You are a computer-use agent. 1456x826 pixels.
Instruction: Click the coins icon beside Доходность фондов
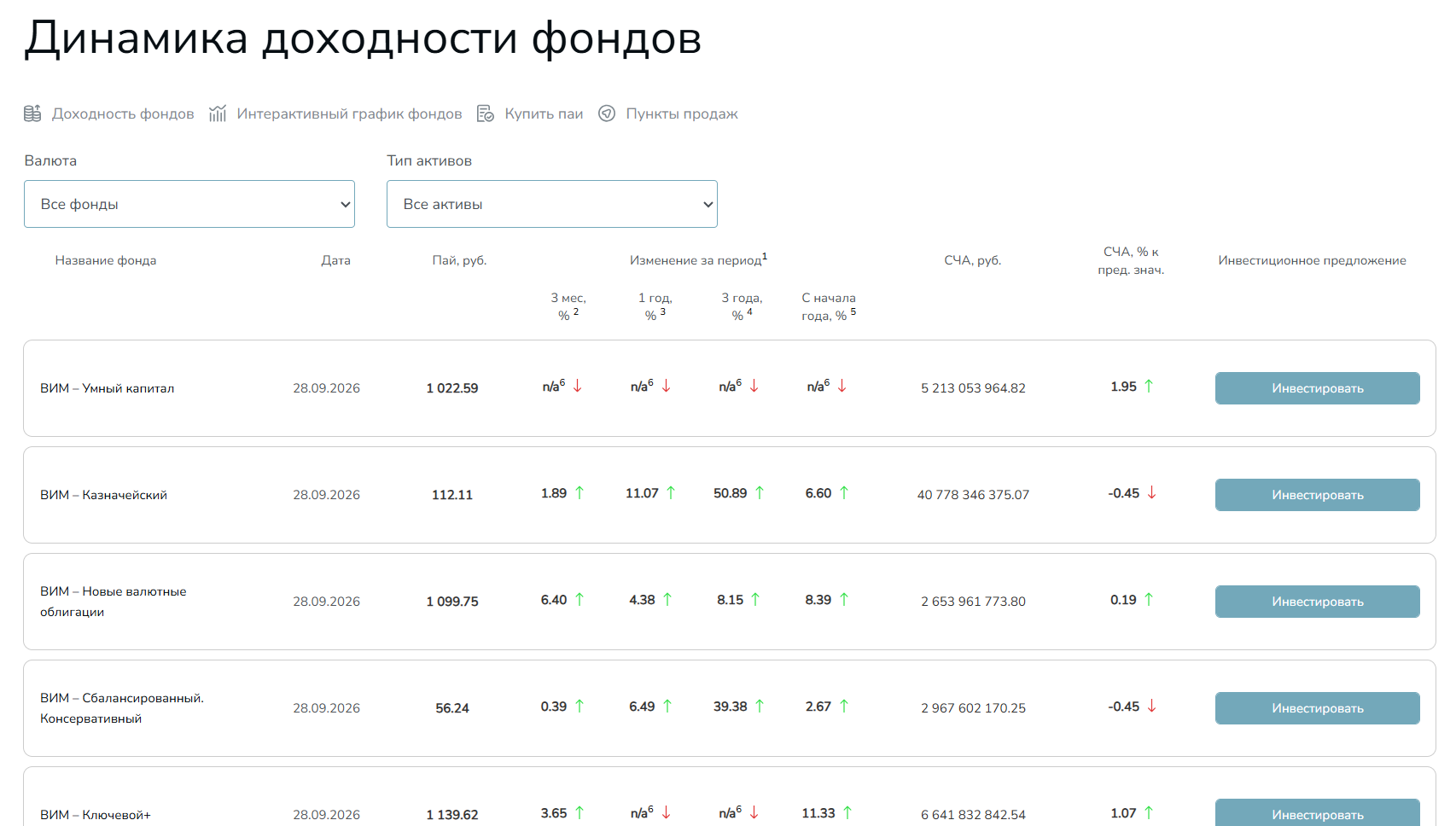tap(32, 113)
